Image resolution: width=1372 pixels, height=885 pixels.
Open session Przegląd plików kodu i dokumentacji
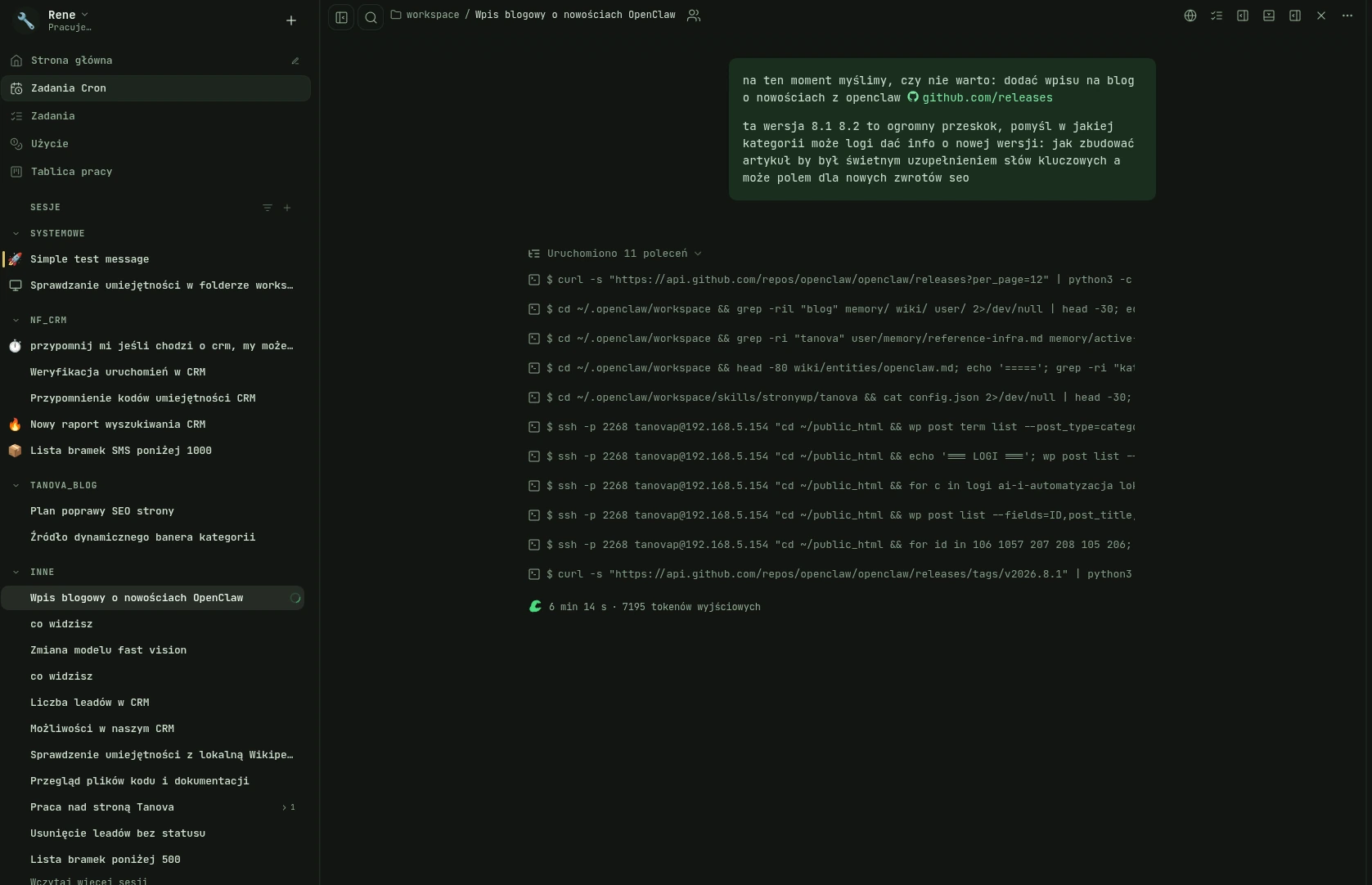tap(152, 781)
